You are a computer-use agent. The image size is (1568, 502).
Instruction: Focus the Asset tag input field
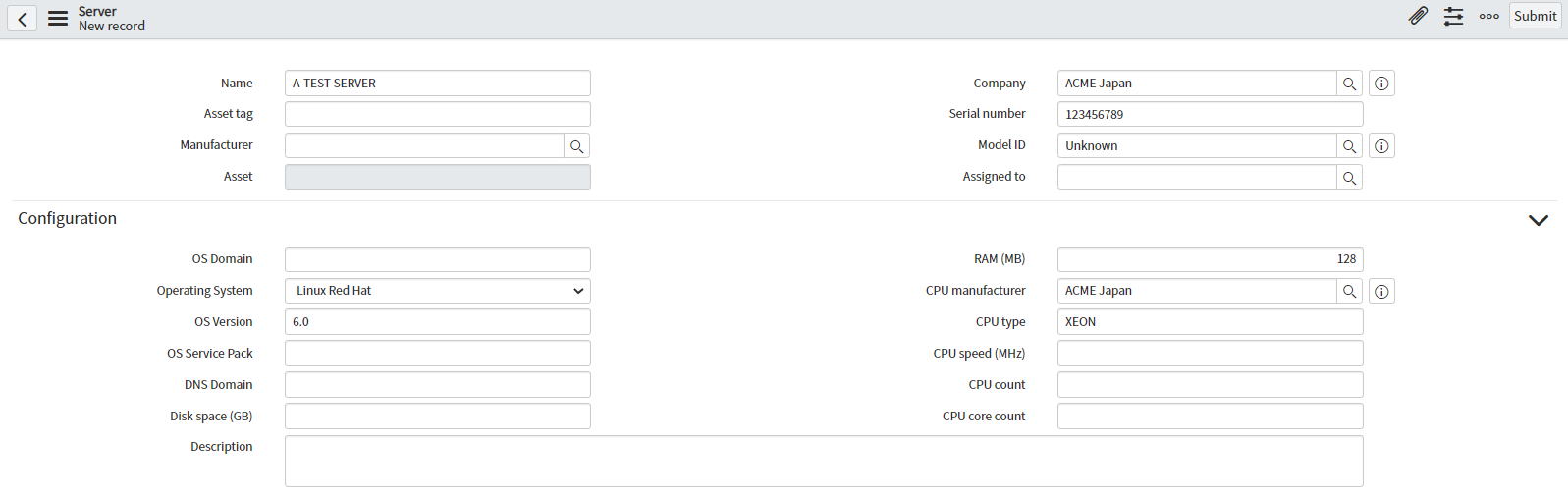(x=438, y=114)
